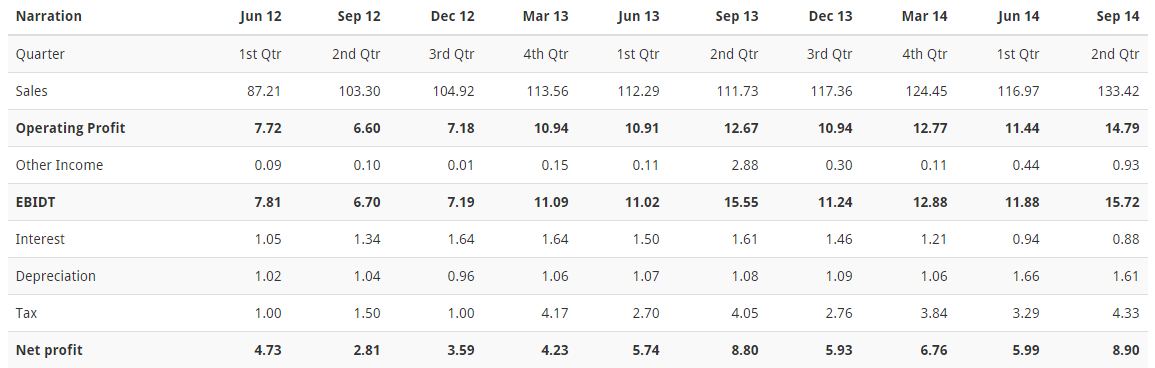
Task: Click Depreciation value 1.66 for Jun 14
Action: [x=1026, y=276]
